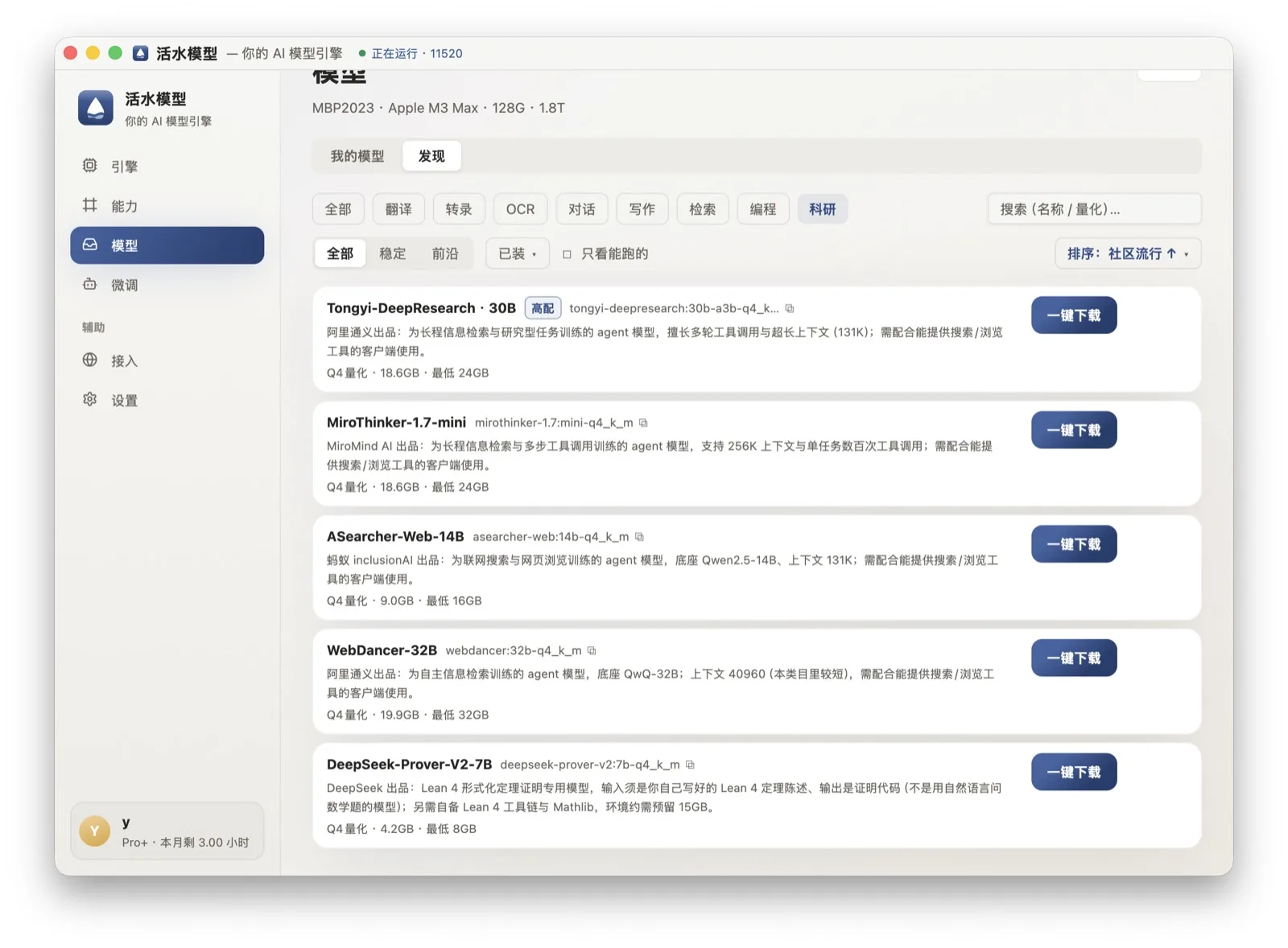Open the 已装 dropdown

click(518, 253)
